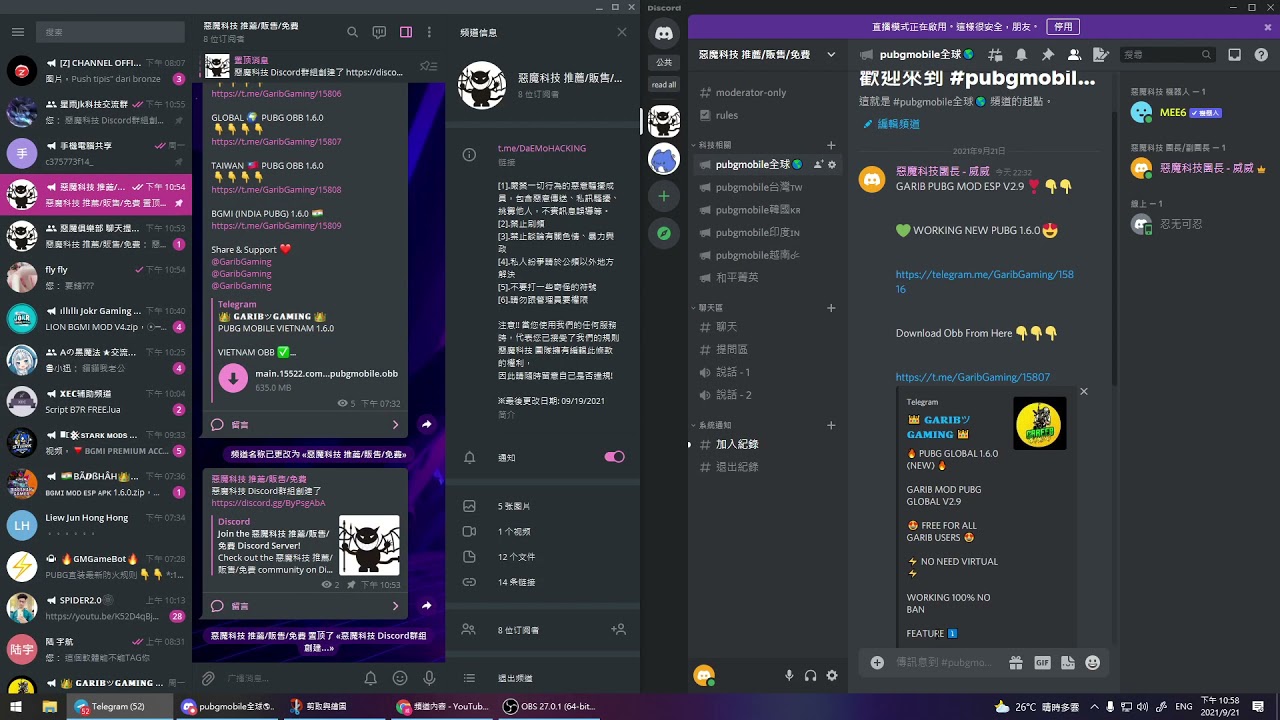The width and height of the screenshot is (1280, 720).
Task: Add a server in Discord
Action: [664, 197]
